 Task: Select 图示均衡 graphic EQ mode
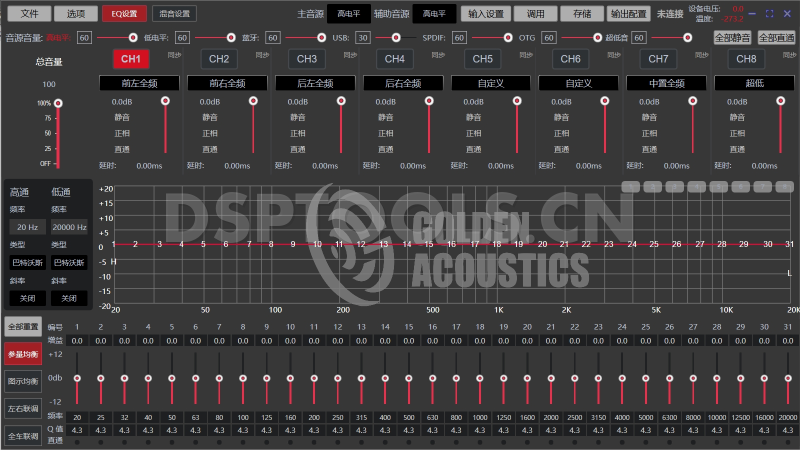pyautogui.click(x=23, y=381)
